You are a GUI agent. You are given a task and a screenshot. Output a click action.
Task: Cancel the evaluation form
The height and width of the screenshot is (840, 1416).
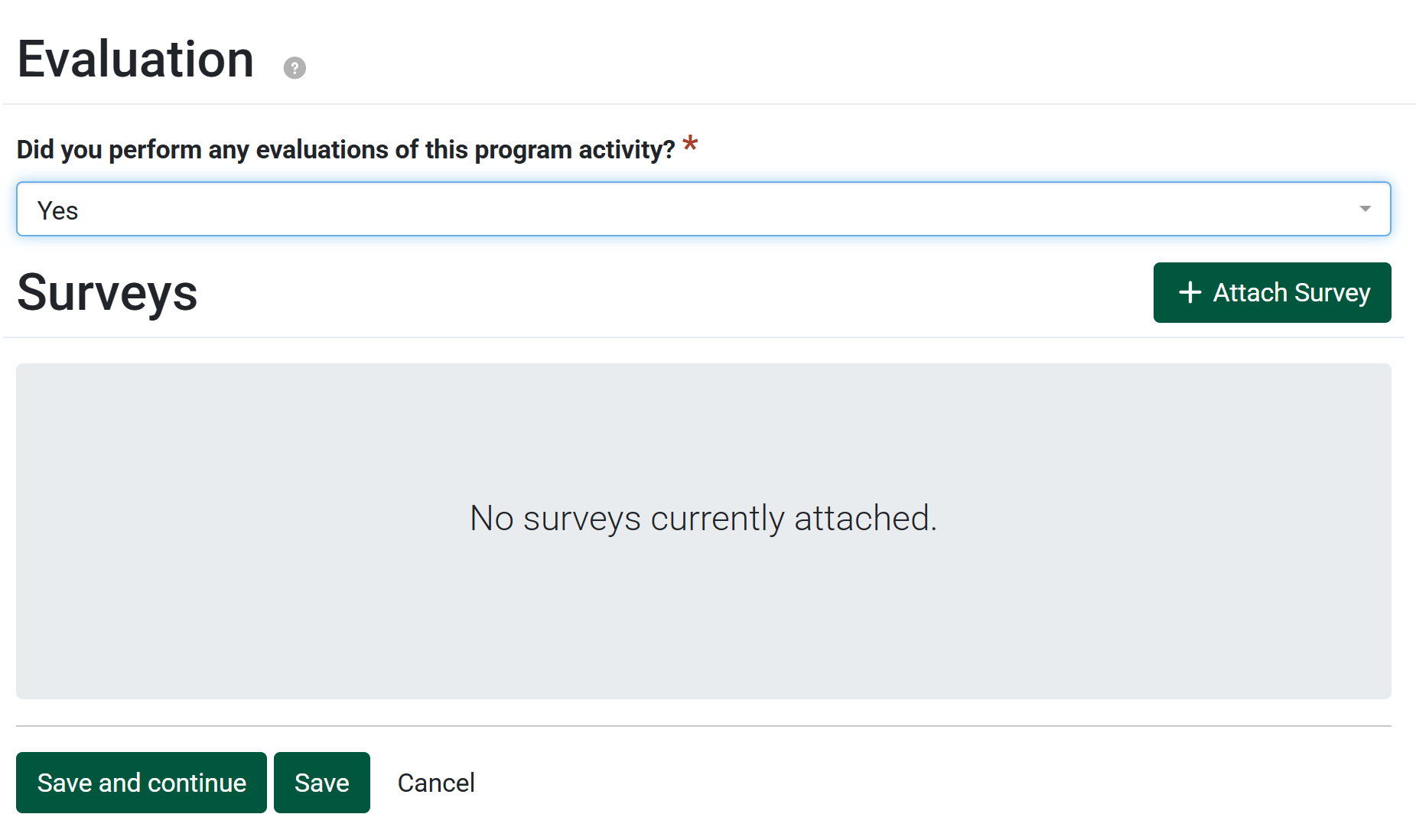pos(436,783)
